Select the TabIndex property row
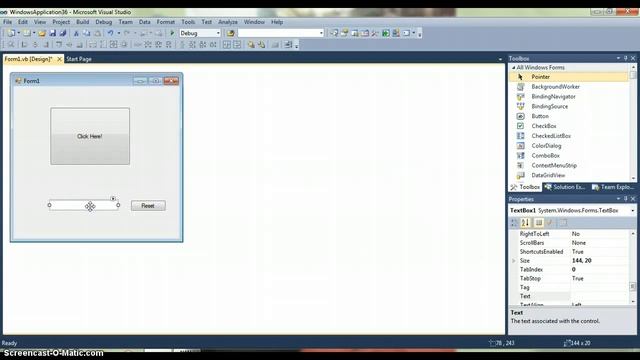 (x=569, y=269)
